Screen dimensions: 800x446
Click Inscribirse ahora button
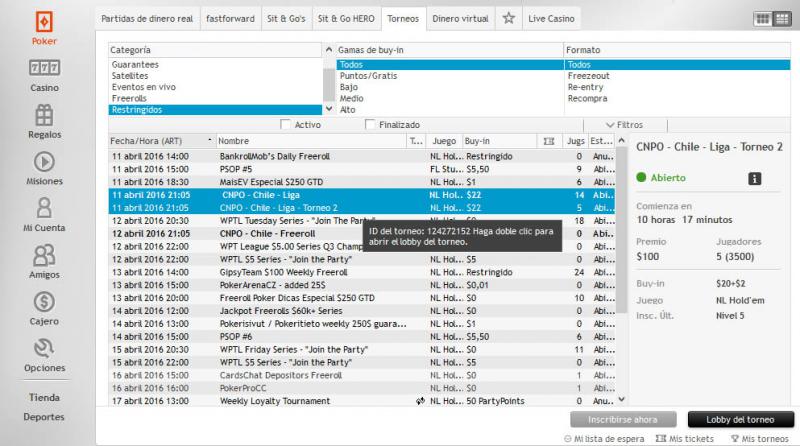coord(623,419)
